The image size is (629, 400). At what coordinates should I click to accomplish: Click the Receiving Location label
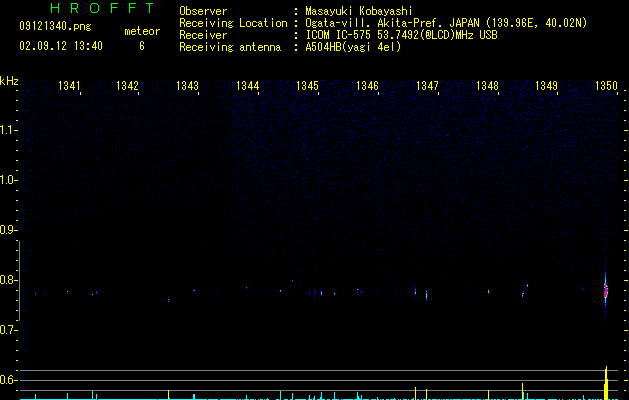233,23
